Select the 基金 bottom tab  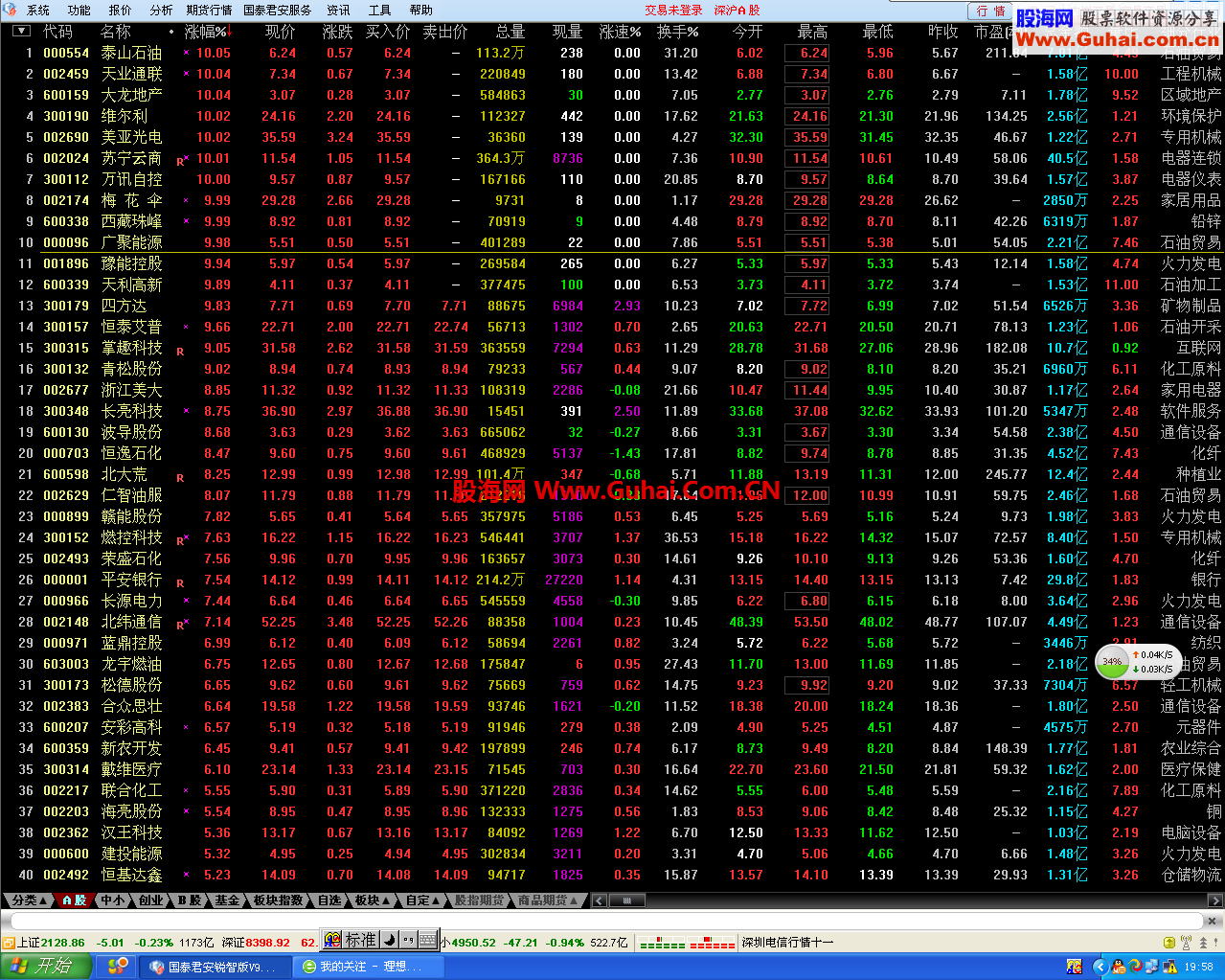227,900
